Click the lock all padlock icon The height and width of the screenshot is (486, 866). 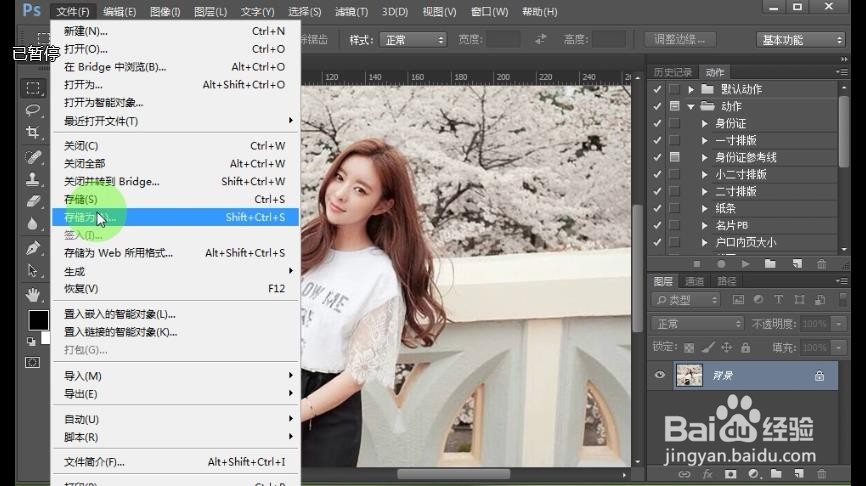pos(746,347)
